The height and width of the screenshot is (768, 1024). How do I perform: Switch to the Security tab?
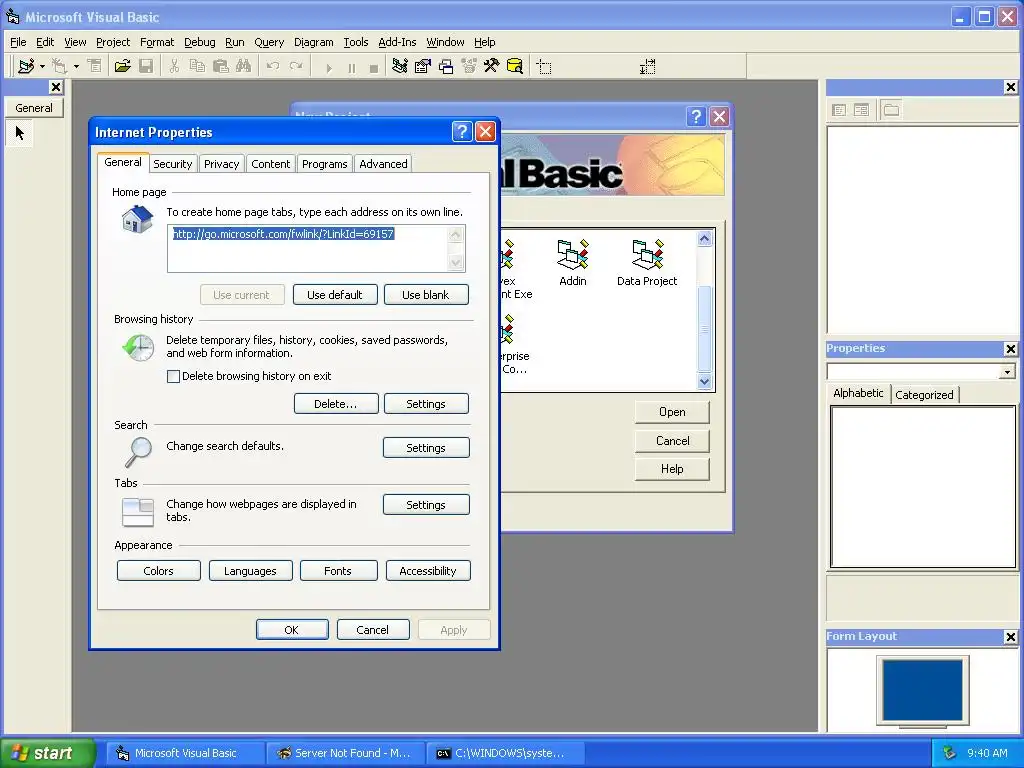point(172,164)
